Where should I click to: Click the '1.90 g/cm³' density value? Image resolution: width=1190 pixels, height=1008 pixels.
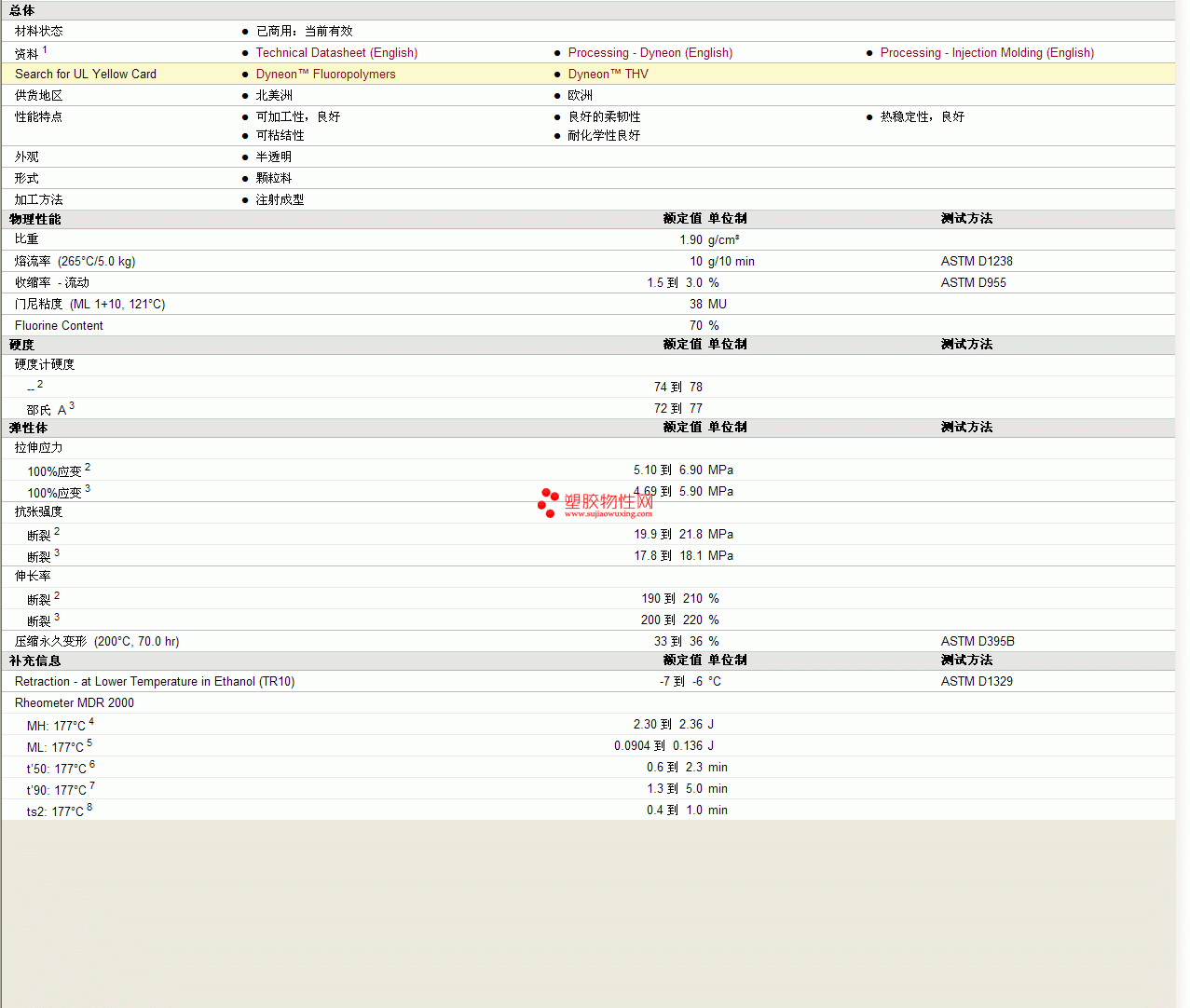point(710,239)
